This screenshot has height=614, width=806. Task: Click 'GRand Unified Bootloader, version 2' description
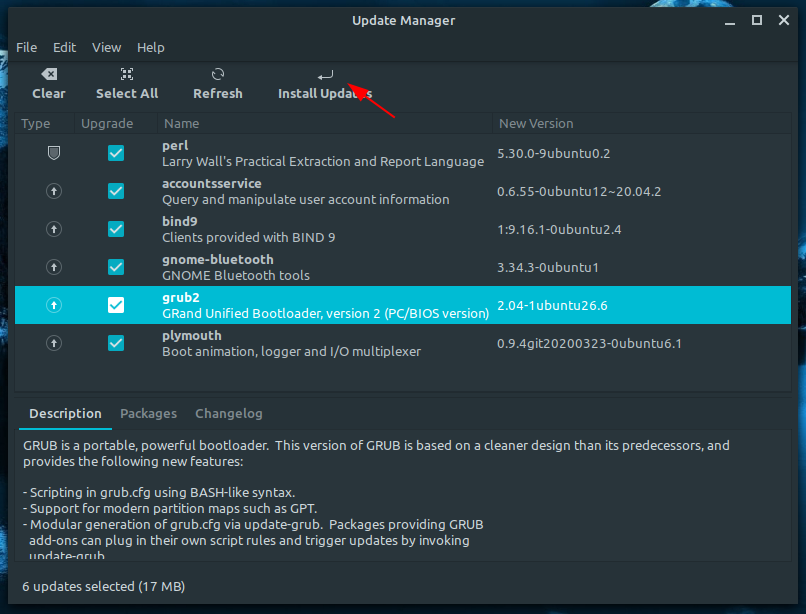326,314
